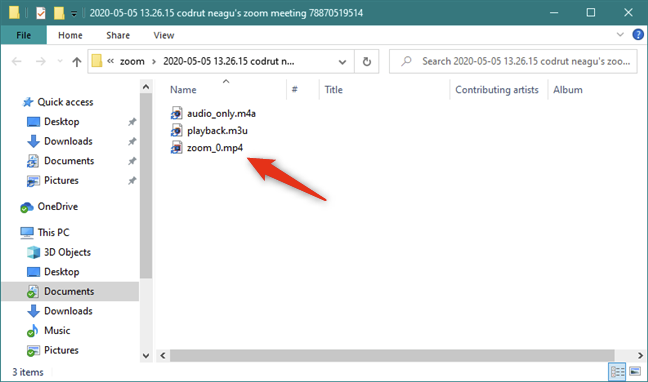Viewport: 648px width, 382px height.
Task: Open Desktop under This PC
Action: [62, 272]
